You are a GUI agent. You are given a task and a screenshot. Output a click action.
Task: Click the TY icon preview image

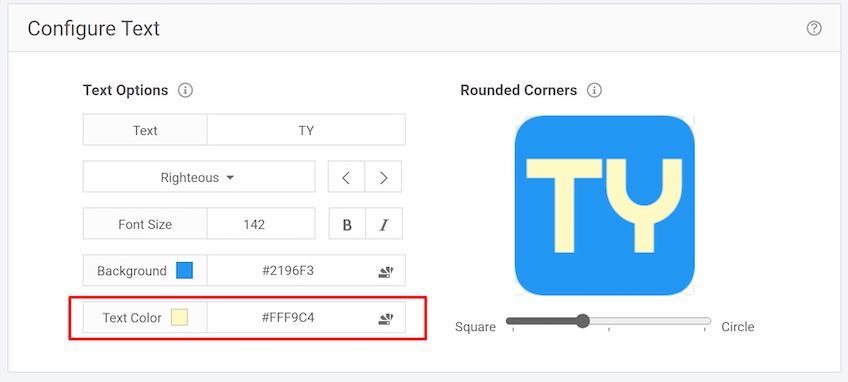click(x=605, y=206)
